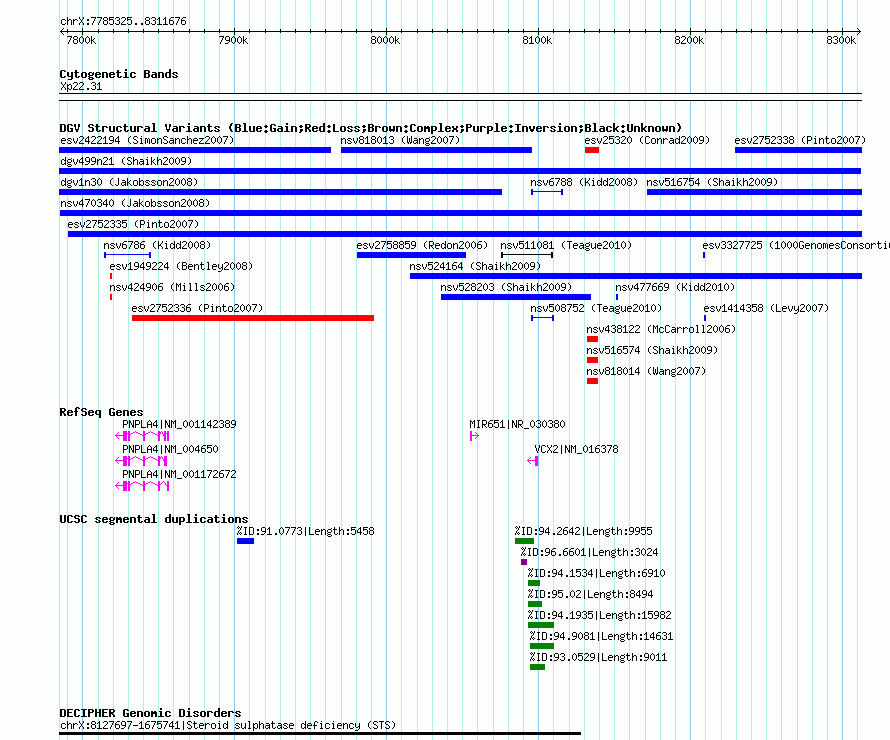Click the UCSC segmental duplications track title
The height and width of the screenshot is (740, 890).
[154, 519]
